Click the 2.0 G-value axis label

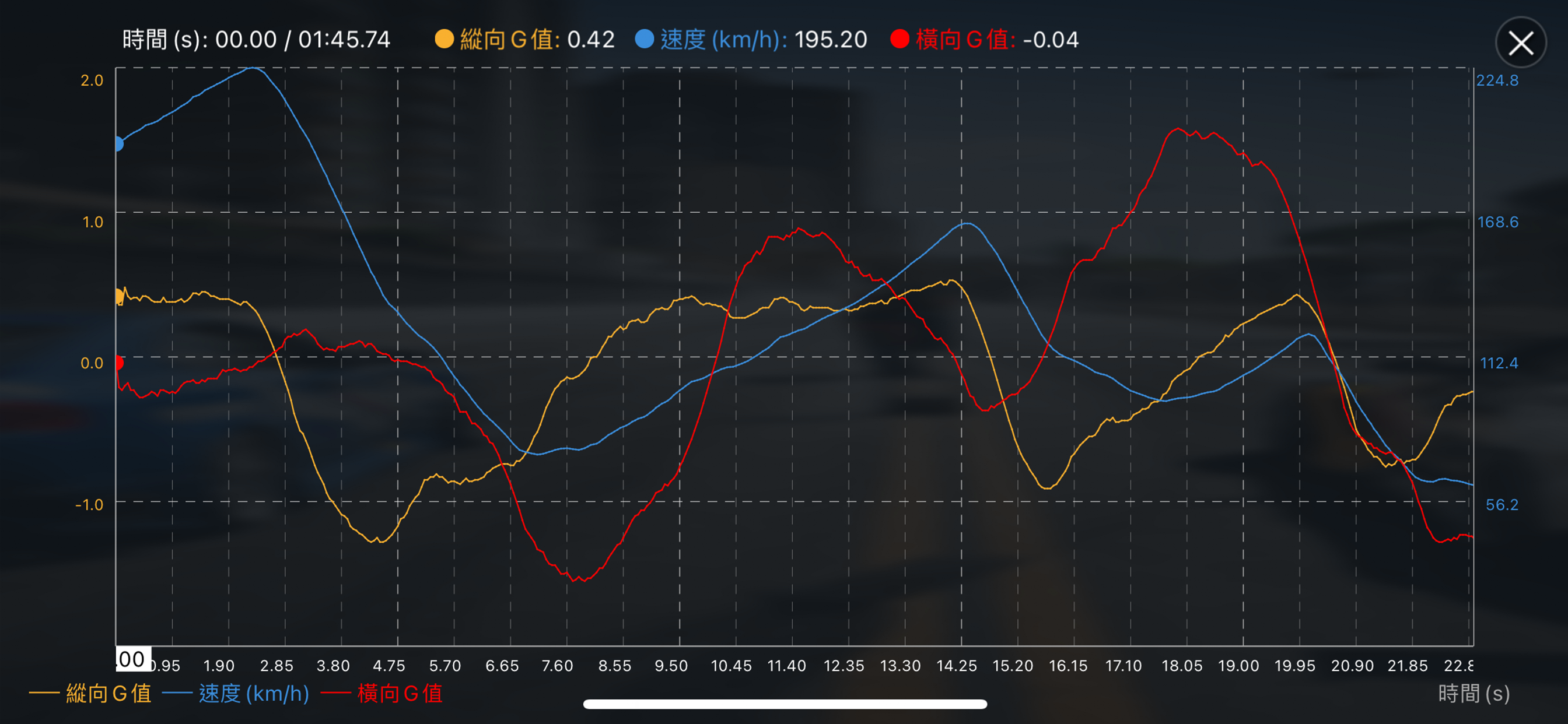(92, 80)
